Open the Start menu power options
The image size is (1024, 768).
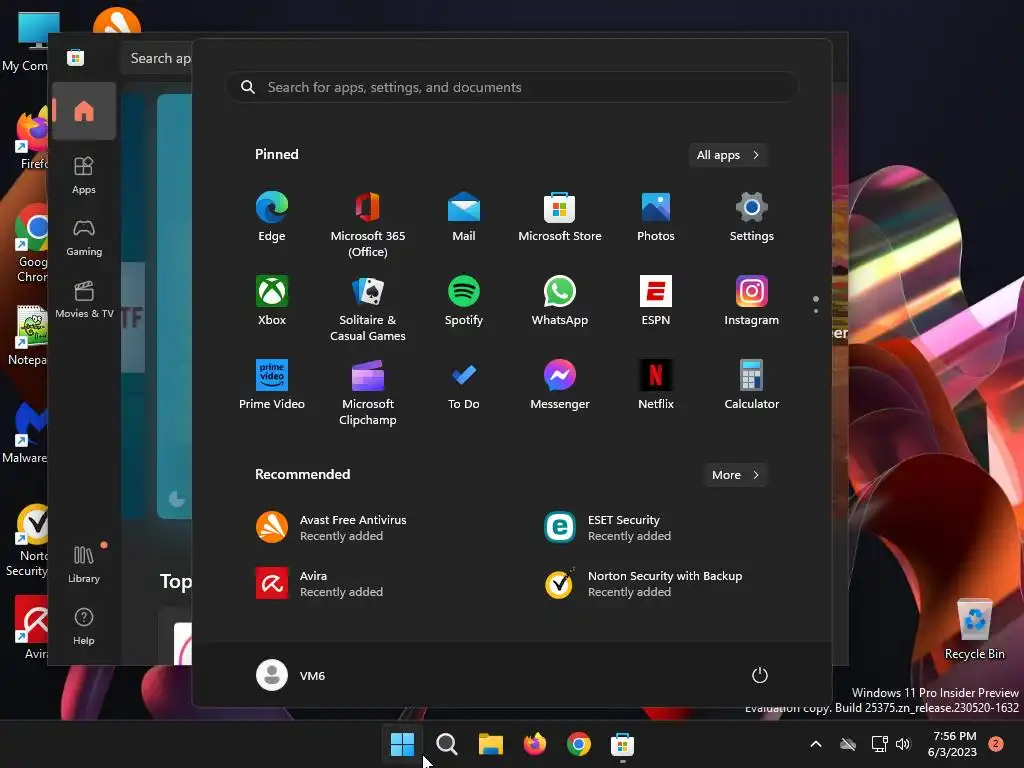click(x=760, y=675)
